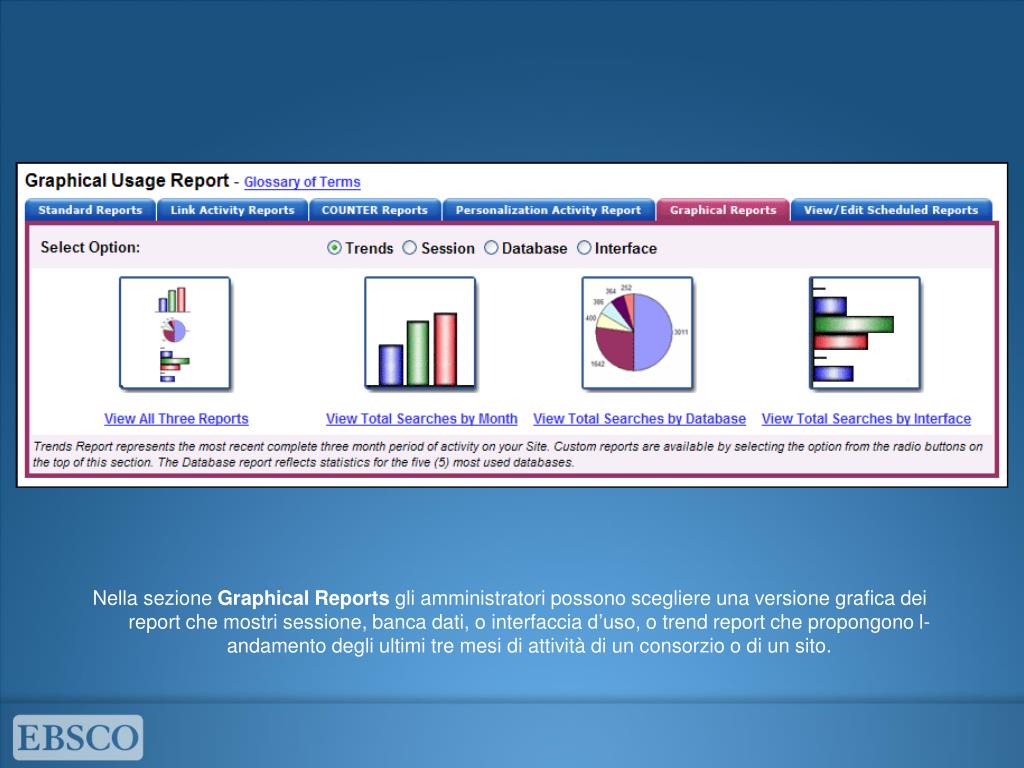
Task: Click the horizontal bar chart thumbnail for searches by interface
Action: [865, 334]
